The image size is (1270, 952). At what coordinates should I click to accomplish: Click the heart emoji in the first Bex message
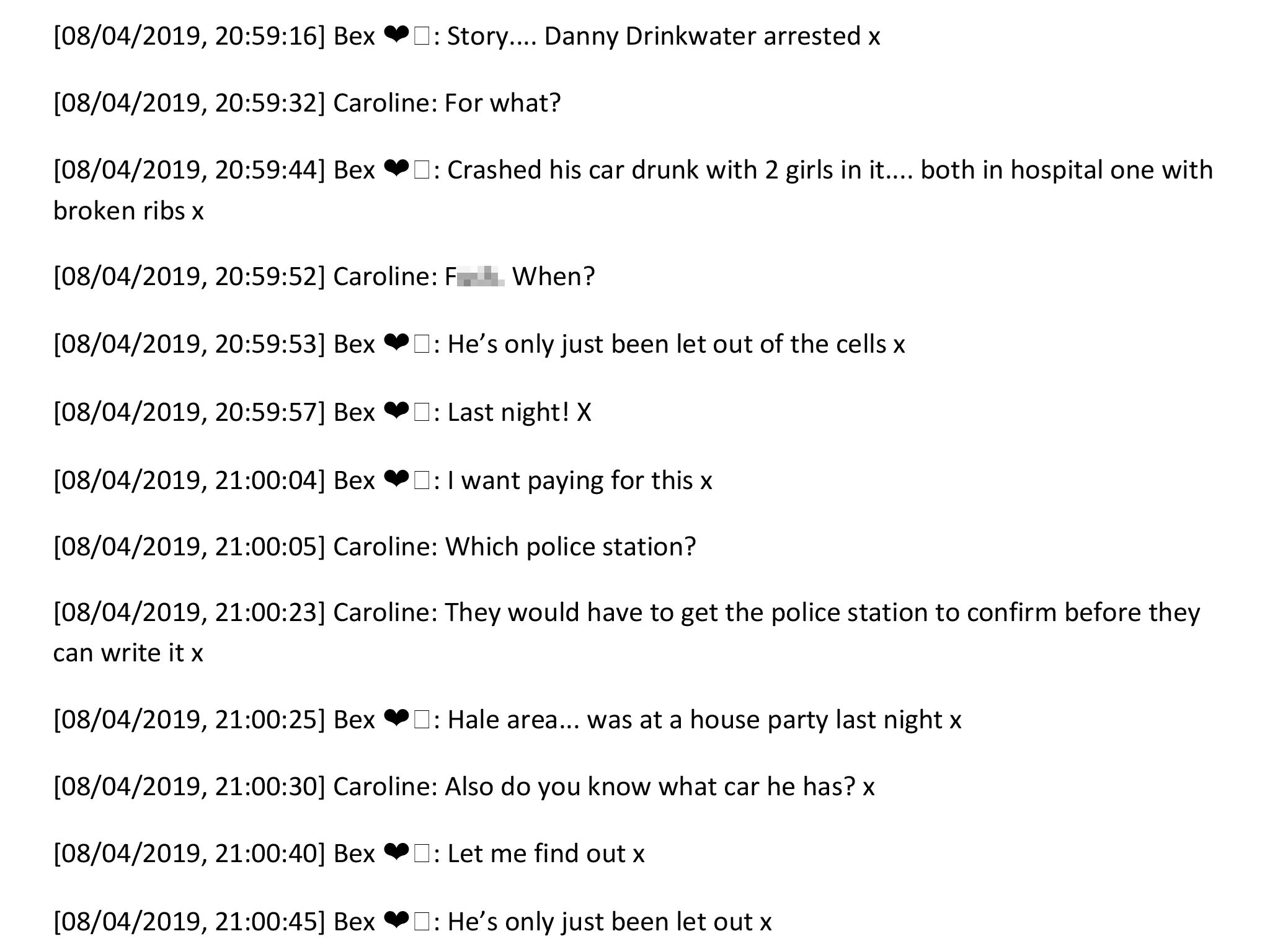[396, 37]
